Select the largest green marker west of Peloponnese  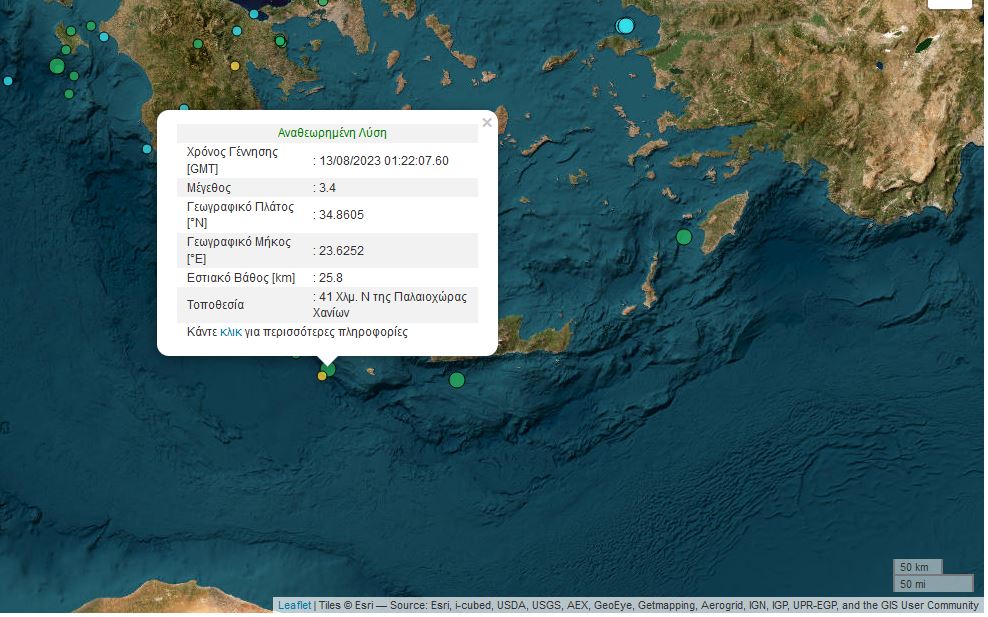pyautogui.click(x=57, y=66)
